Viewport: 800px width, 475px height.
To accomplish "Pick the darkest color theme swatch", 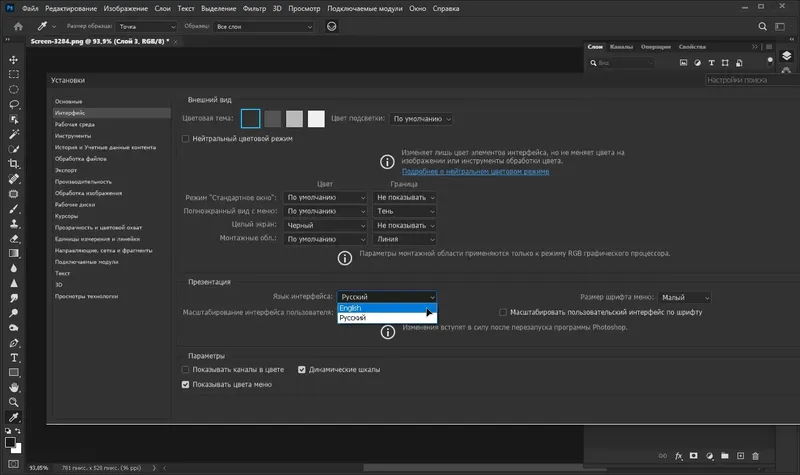I will point(251,119).
